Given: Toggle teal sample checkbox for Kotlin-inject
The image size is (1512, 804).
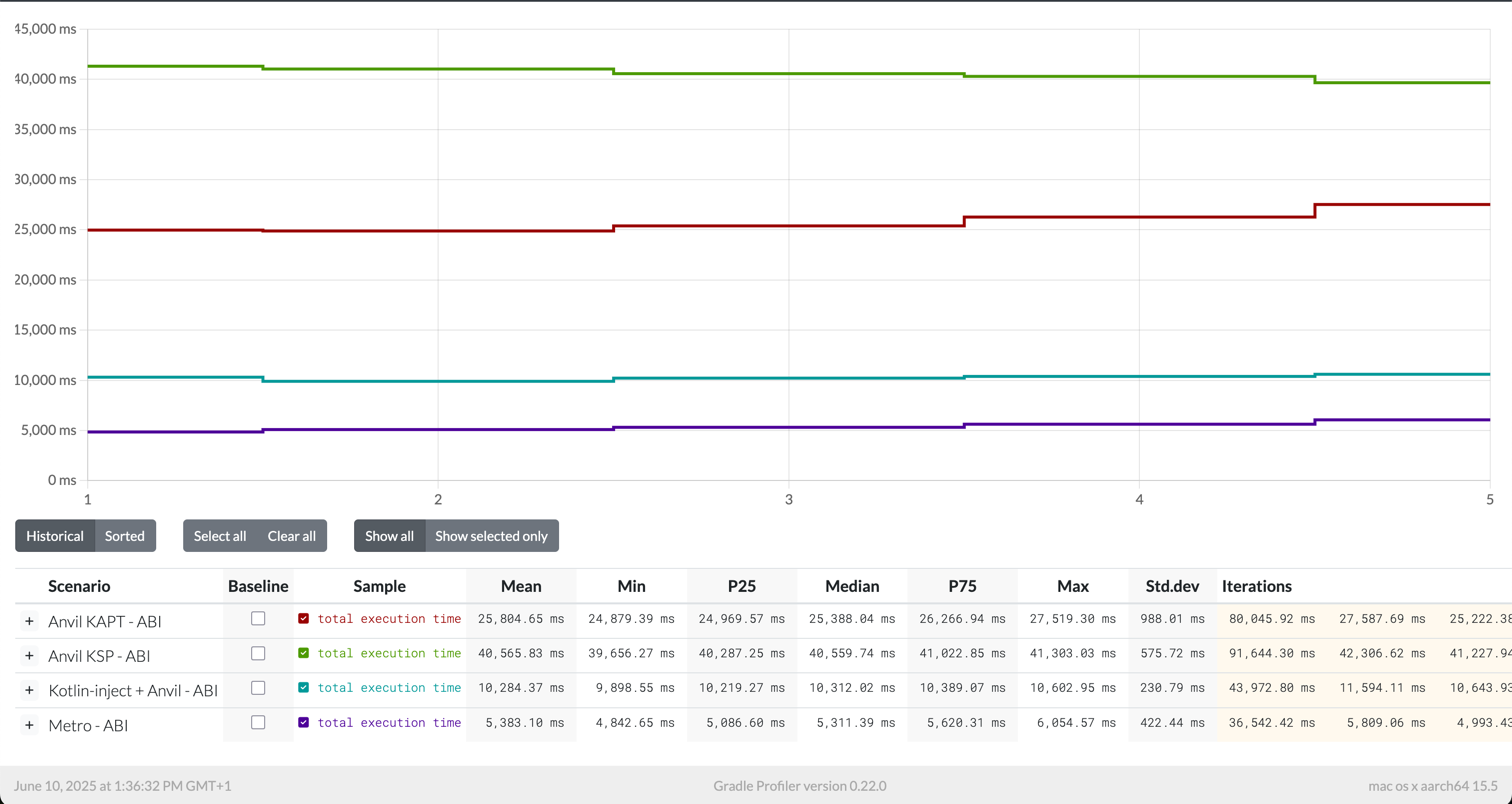Looking at the screenshot, I should pos(304,688).
